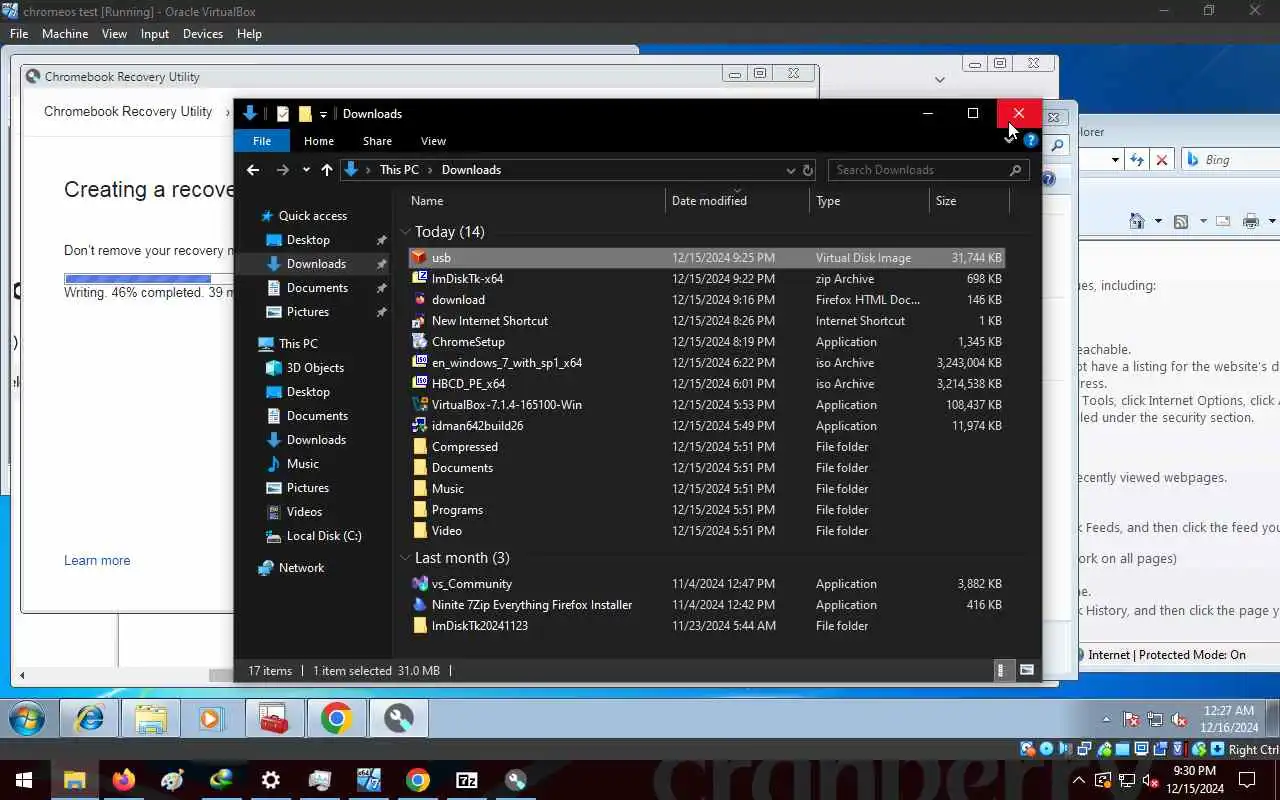Unpin Desktop from Quick access
The image size is (1280, 800).
(x=381, y=240)
